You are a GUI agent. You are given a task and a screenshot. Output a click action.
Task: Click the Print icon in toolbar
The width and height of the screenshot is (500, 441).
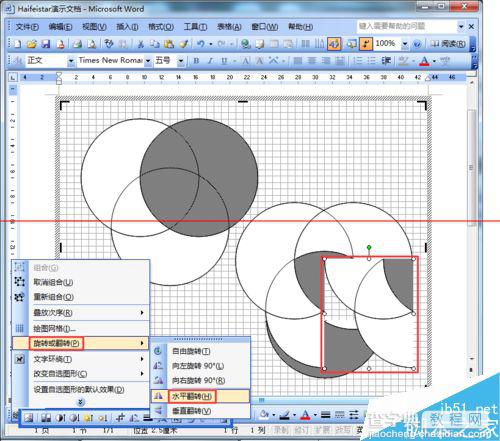(x=77, y=44)
